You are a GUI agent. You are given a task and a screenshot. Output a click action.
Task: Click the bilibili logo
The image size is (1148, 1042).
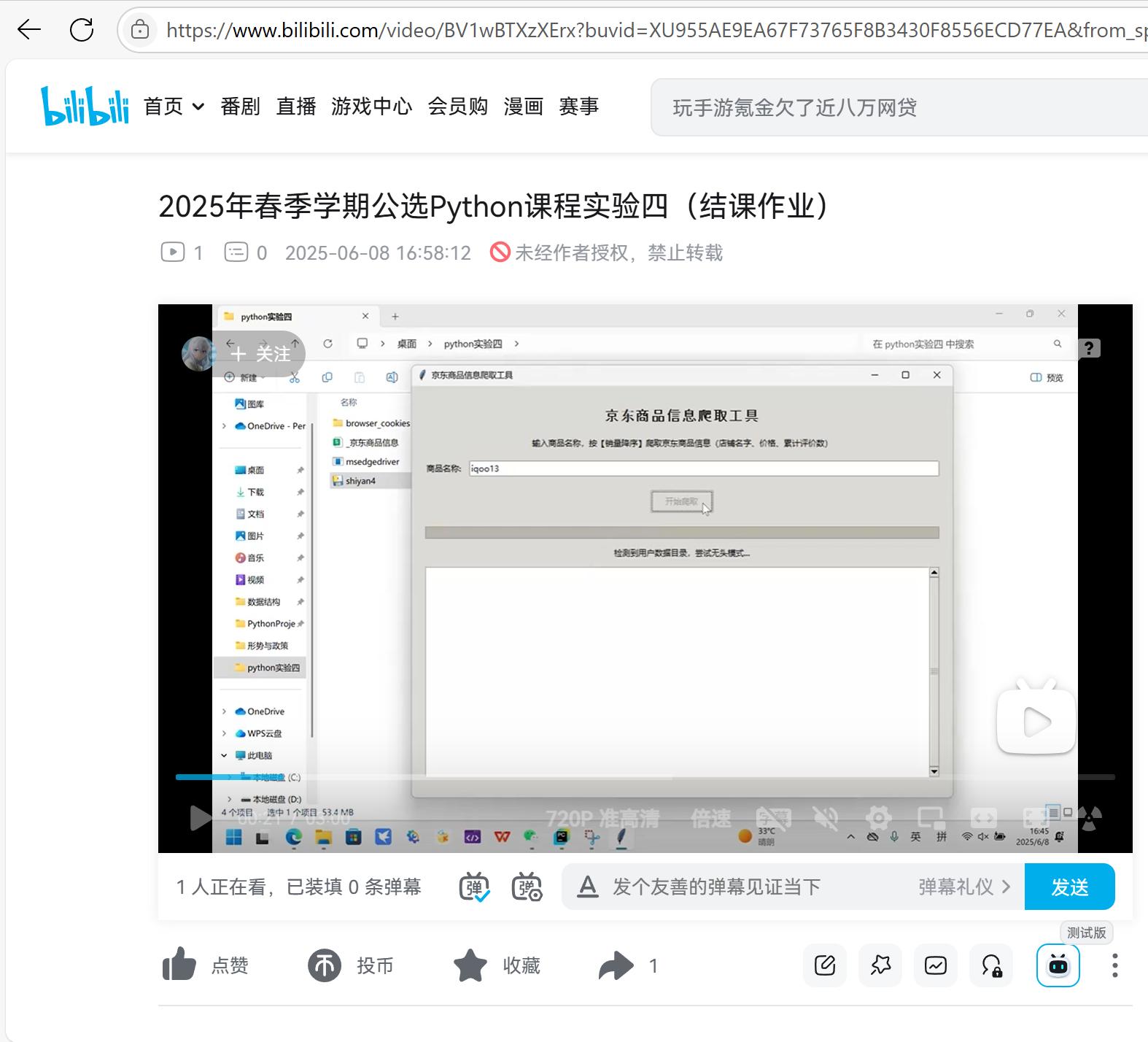[x=85, y=107]
